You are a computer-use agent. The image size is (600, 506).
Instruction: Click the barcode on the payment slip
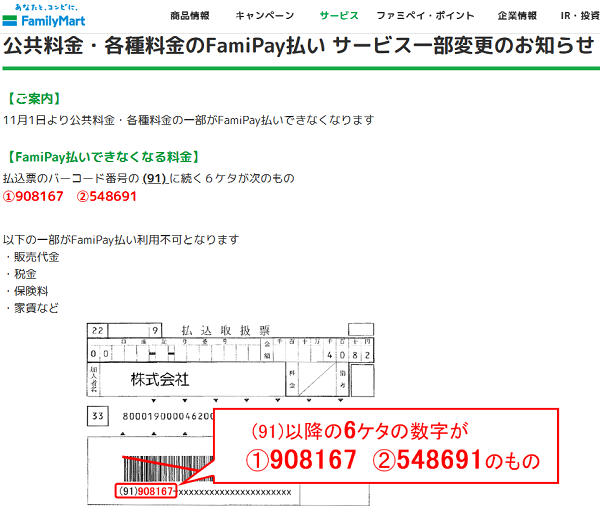click(x=168, y=469)
